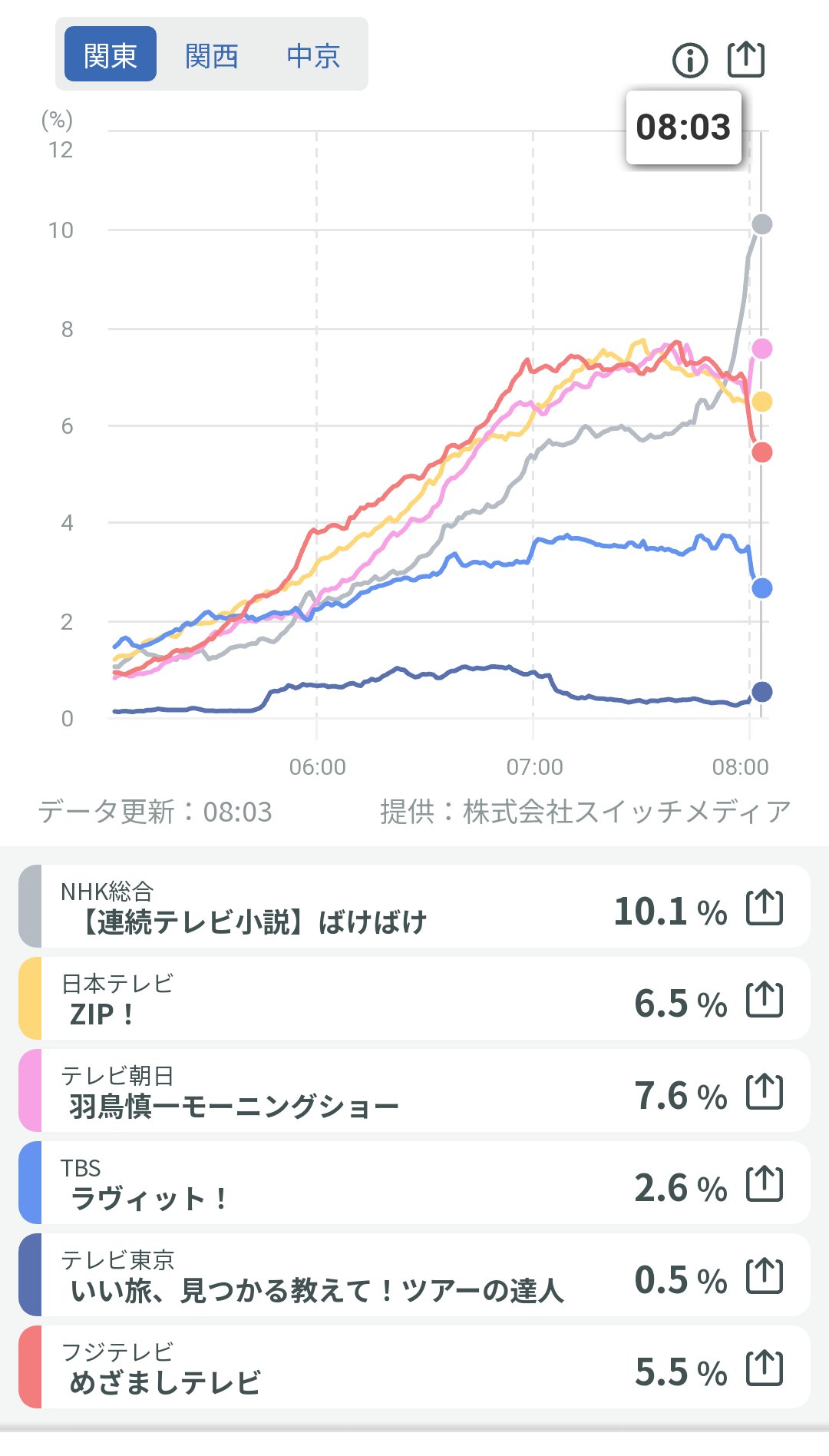The height and width of the screenshot is (1456, 829).
Task: Switch to the 中京 region tab
Action: pyautogui.click(x=313, y=55)
